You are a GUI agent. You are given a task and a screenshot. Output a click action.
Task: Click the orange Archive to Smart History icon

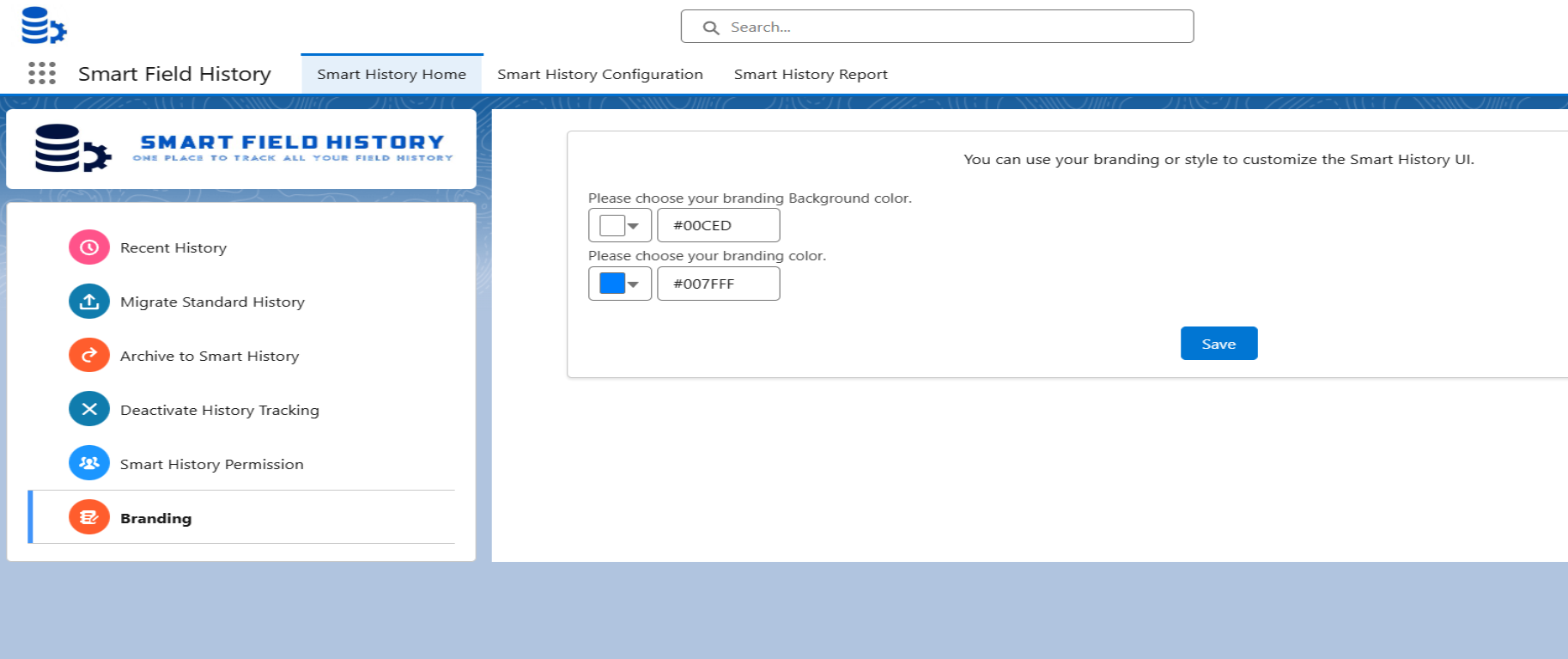[89, 356]
